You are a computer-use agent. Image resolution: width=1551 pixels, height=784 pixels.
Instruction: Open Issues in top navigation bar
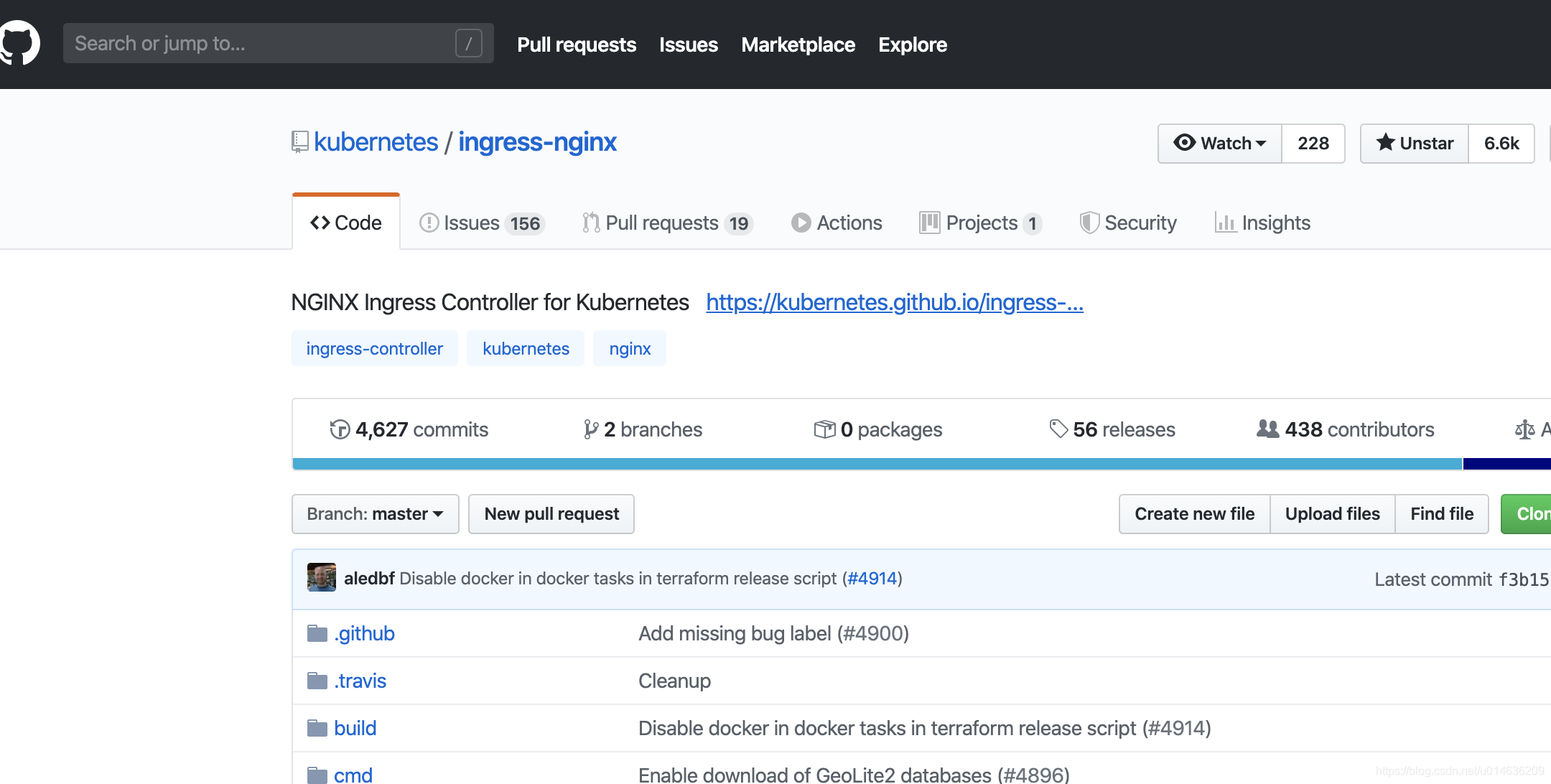(x=689, y=45)
